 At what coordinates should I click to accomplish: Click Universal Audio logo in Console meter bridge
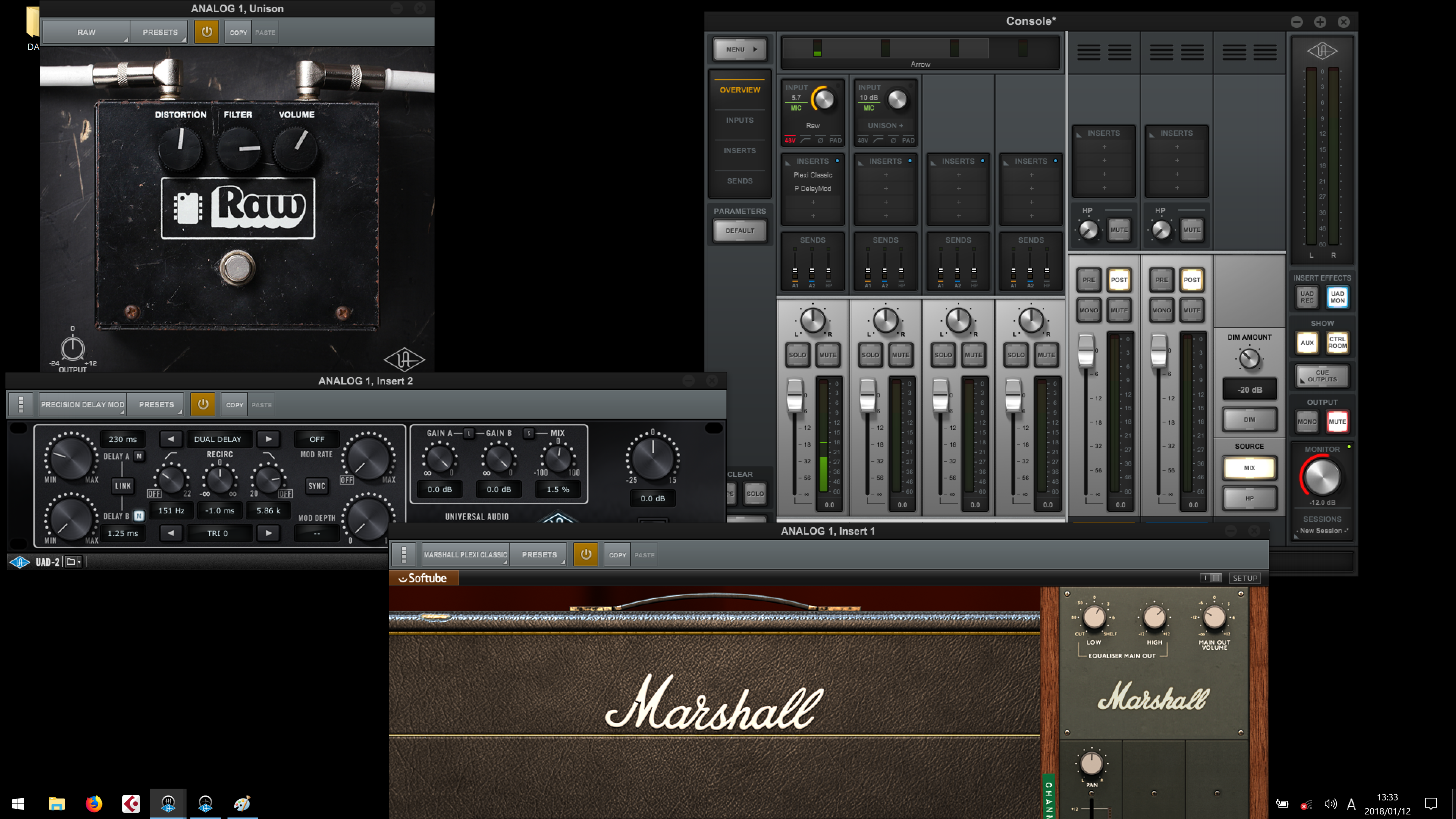tap(1322, 52)
